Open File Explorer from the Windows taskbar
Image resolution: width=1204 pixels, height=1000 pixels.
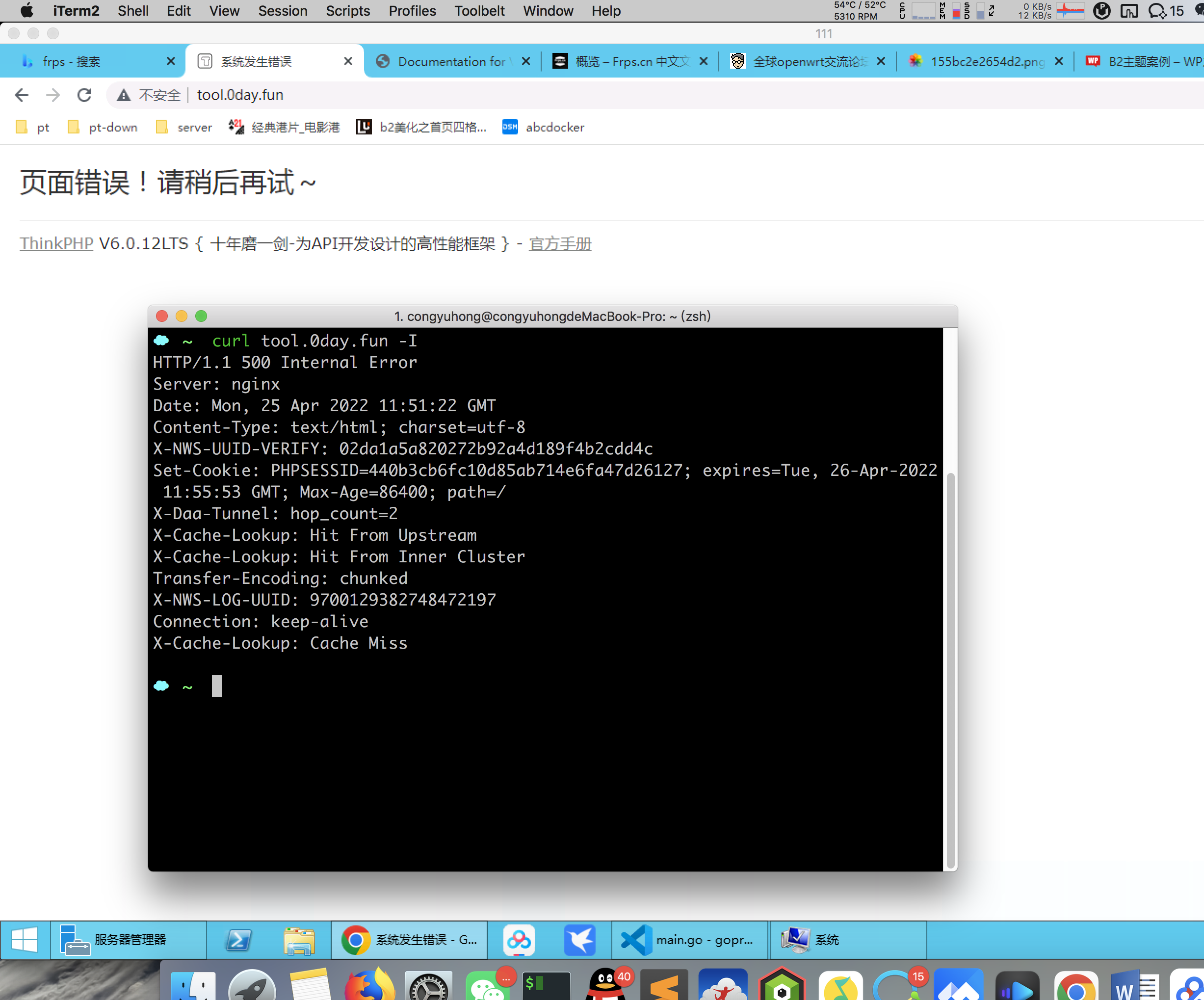pos(299,940)
